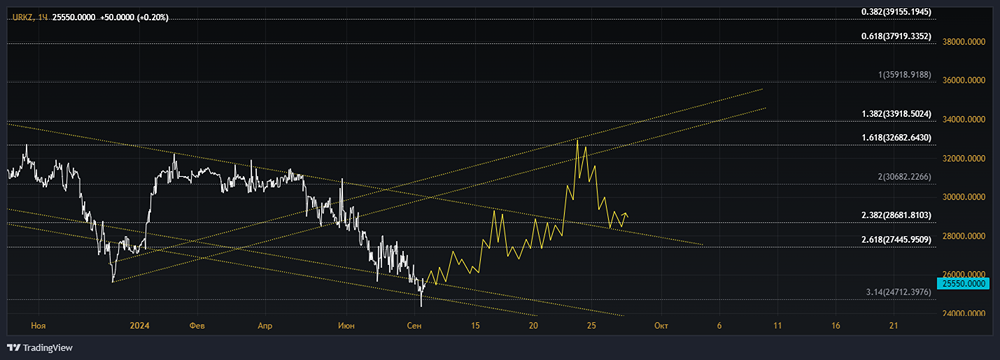Click the 26000.0000 price axis label
Viewport: 1000px width, 360px height.
pos(964,273)
